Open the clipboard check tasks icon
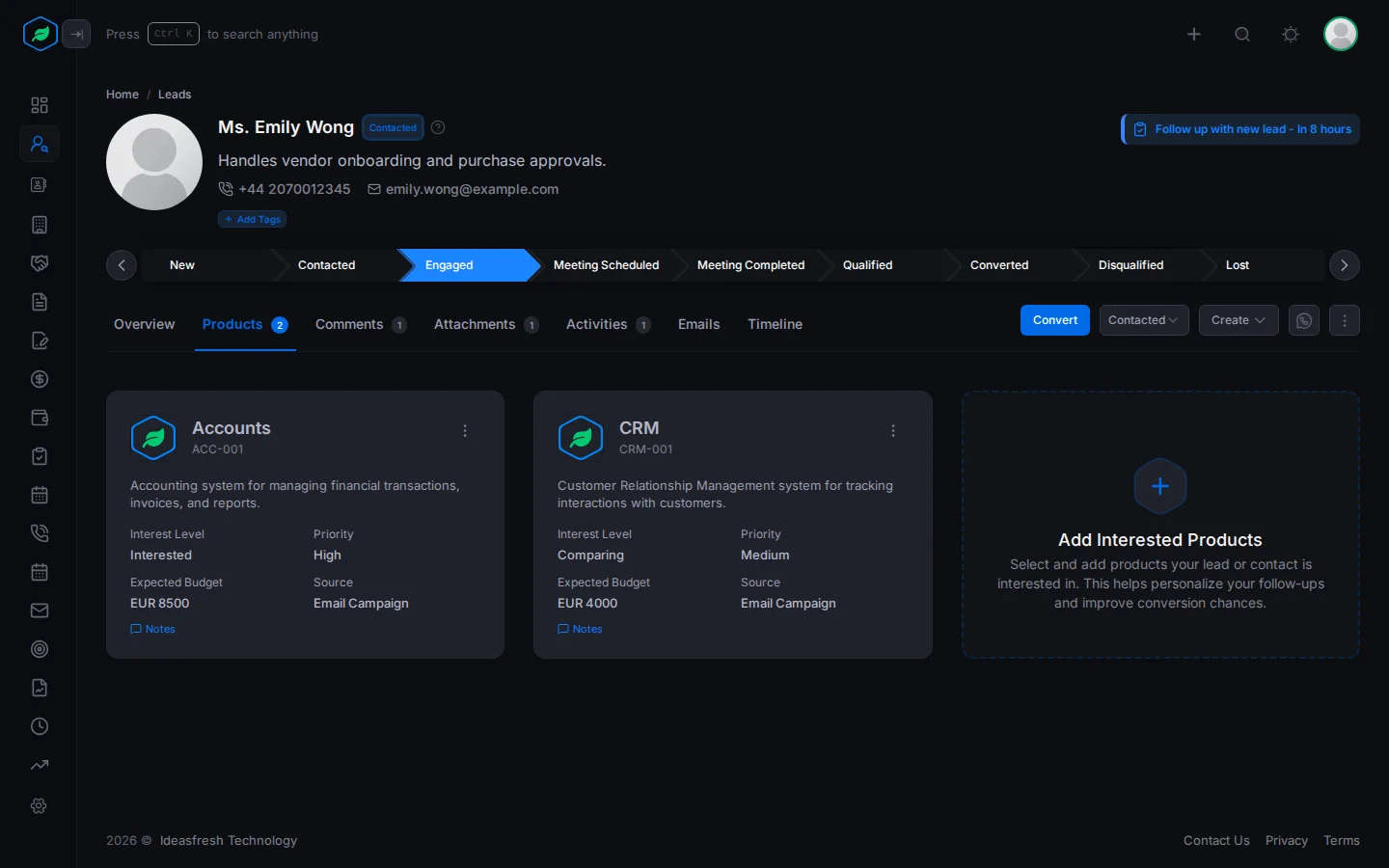 (x=40, y=456)
